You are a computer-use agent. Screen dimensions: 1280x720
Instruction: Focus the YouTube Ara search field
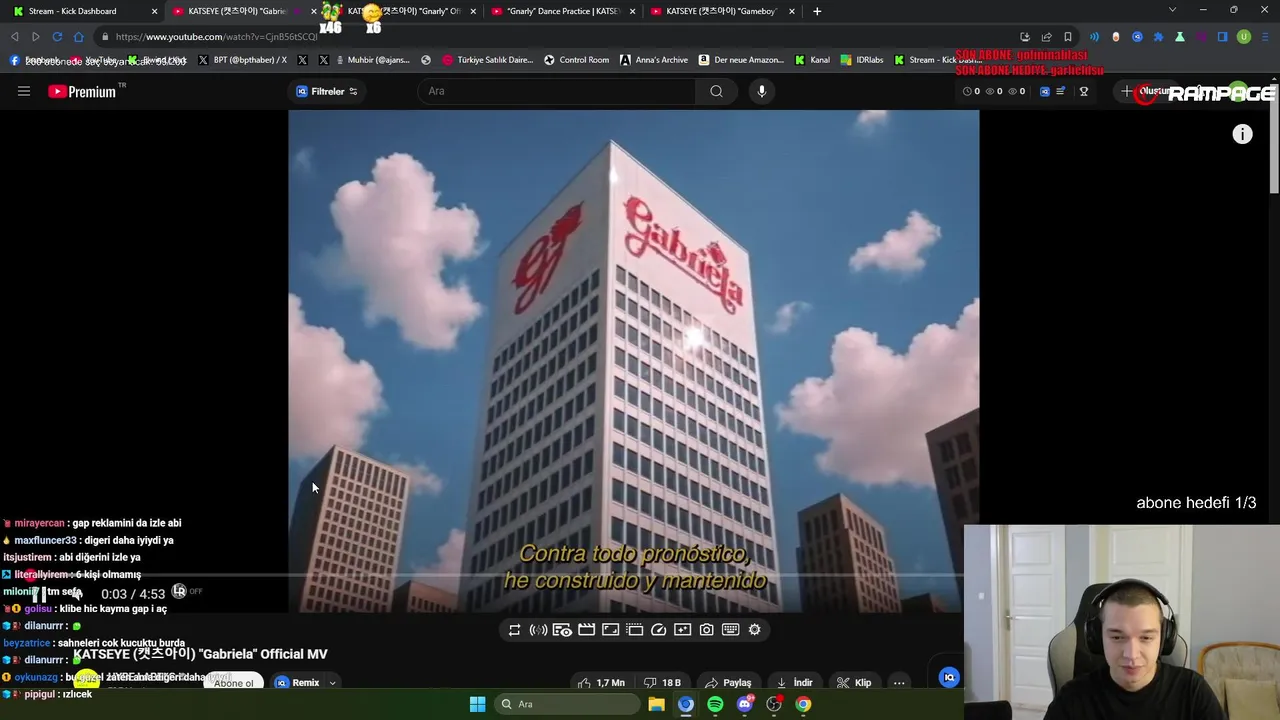(556, 91)
